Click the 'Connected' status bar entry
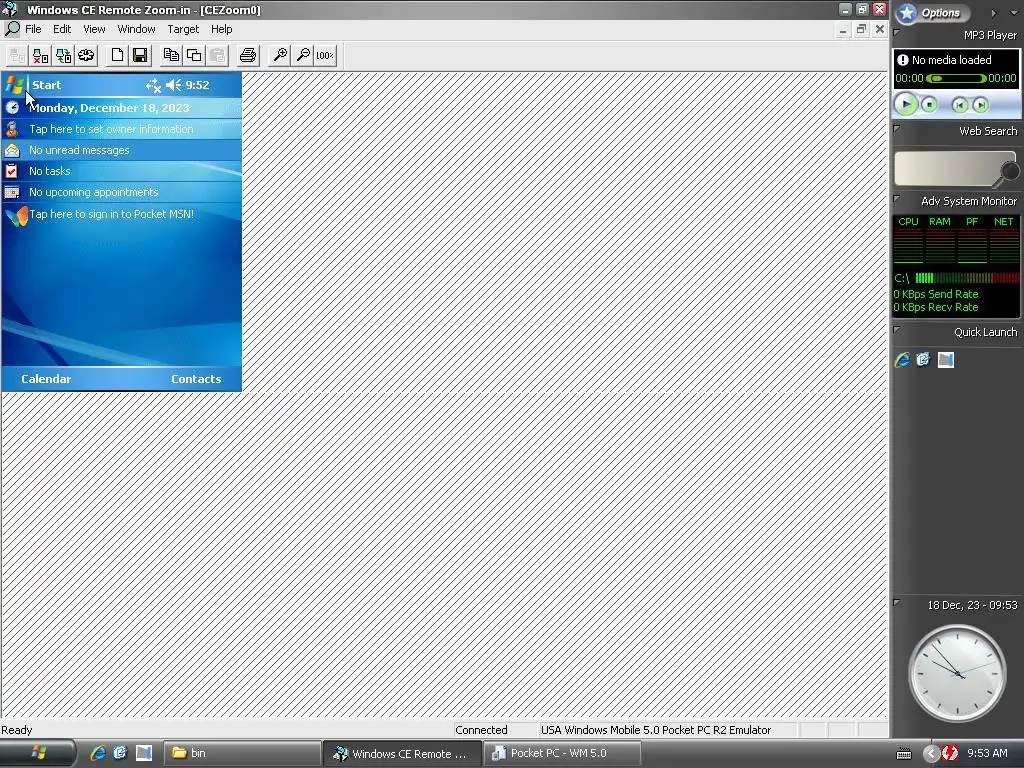Viewport: 1024px width, 768px height. [x=481, y=730]
